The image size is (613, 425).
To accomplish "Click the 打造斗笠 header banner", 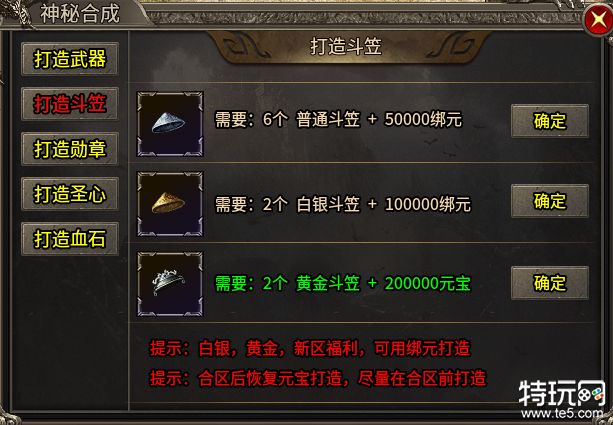I will click(346, 46).
